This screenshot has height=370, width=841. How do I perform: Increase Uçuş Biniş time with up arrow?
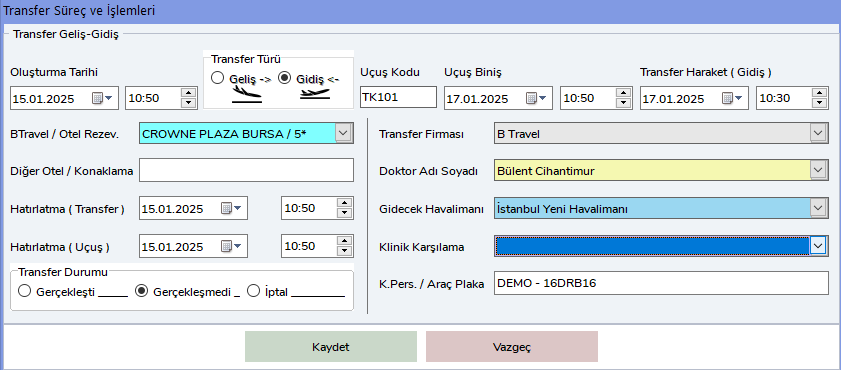click(623, 94)
